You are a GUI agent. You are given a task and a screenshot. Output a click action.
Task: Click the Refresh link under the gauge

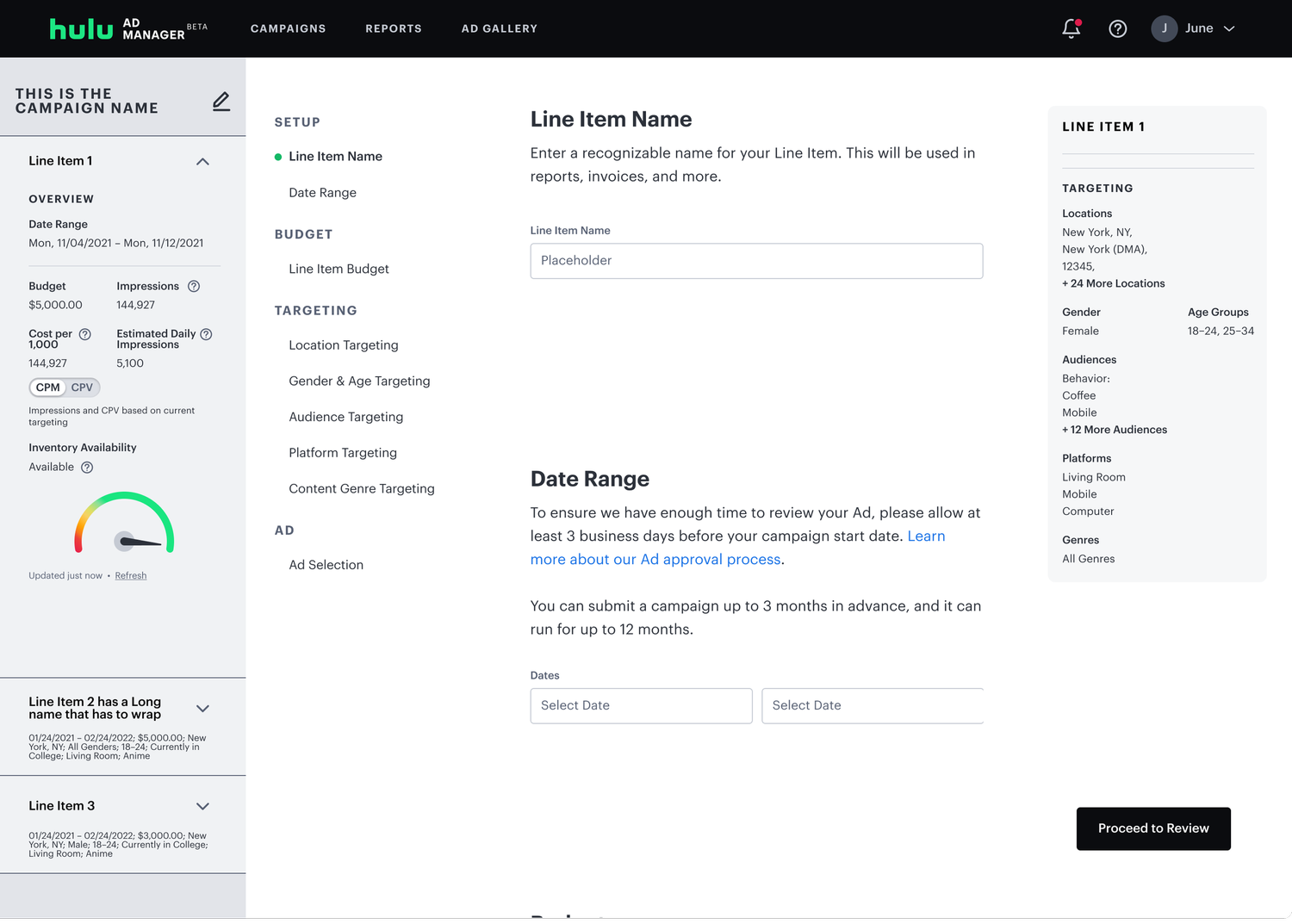point(131,576)
